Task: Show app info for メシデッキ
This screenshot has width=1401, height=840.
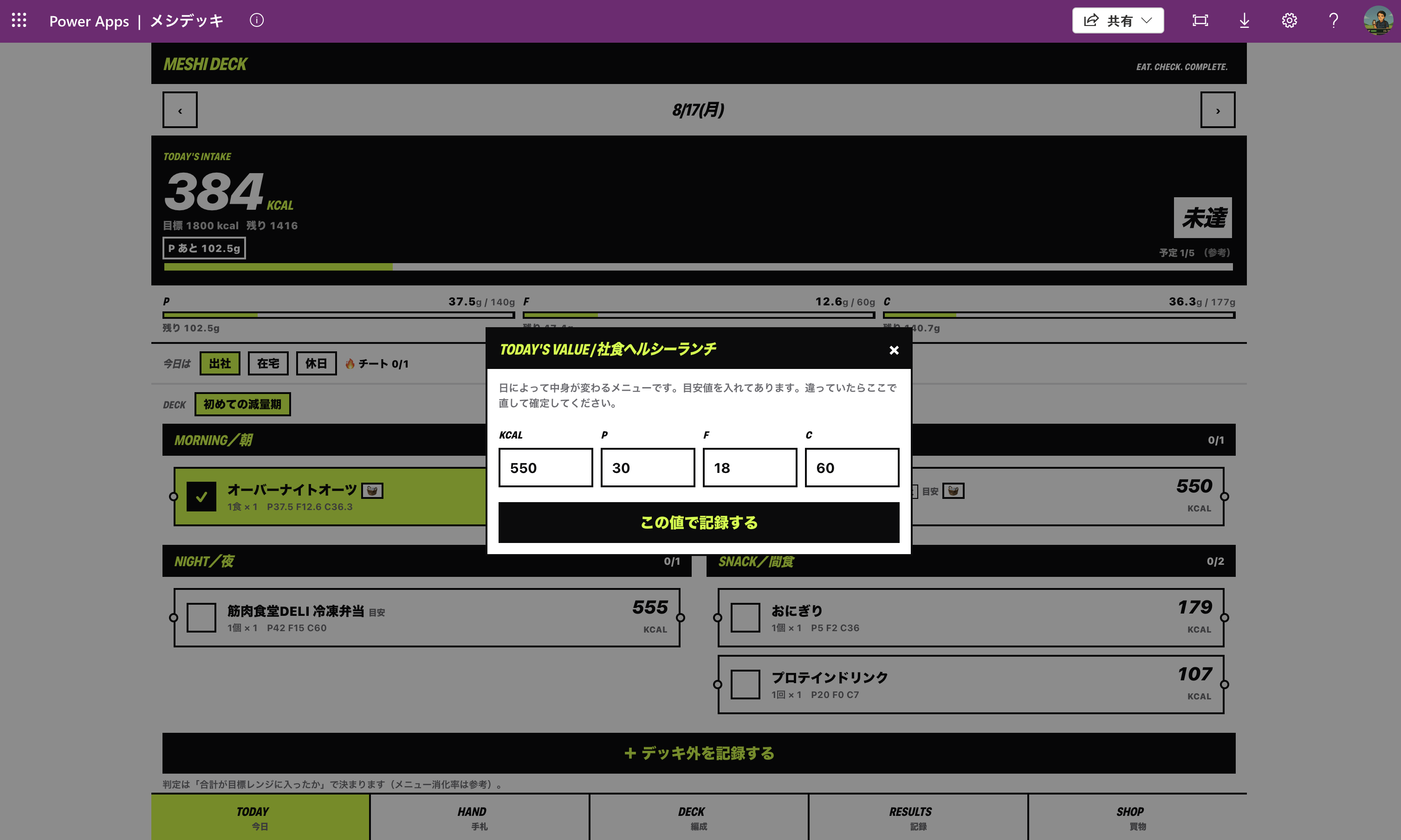Action: pos(256,20)
